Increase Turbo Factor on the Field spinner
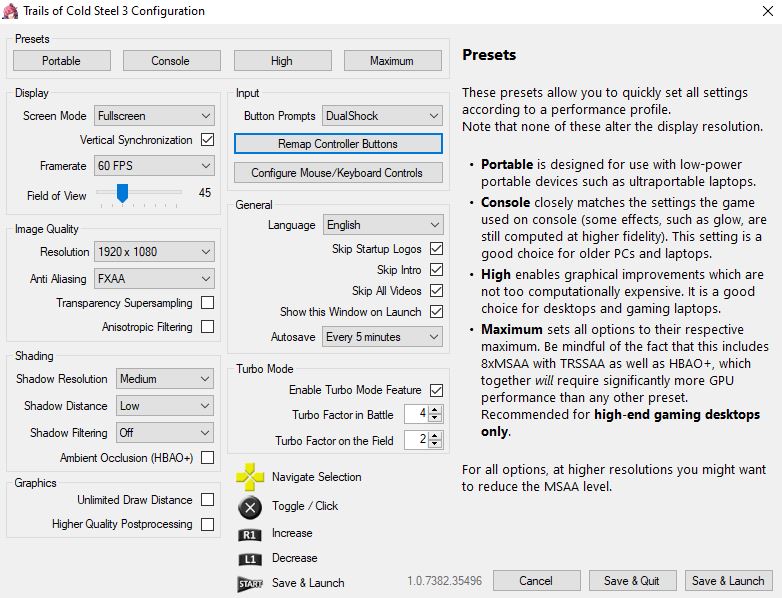Screen dimensions: 782x598 pos(435,436)
